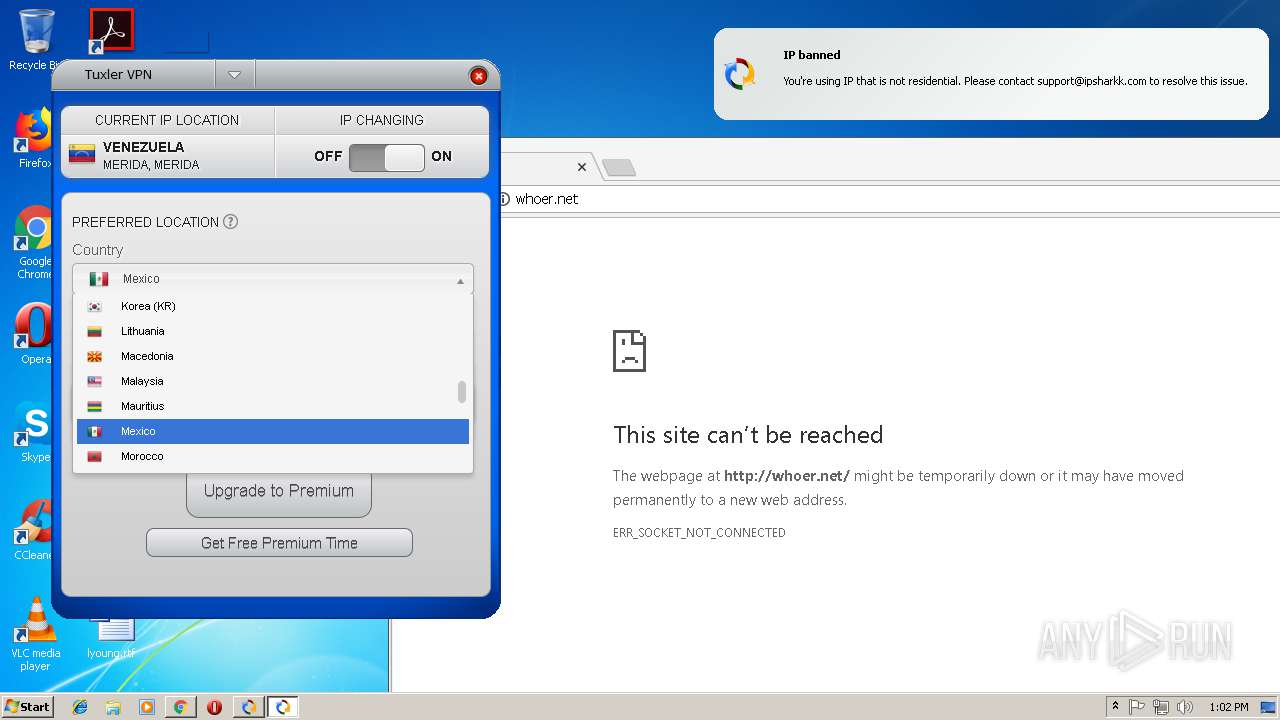Select Macedonia in country list
This screenshot has width=1280, height=720.
click(x=272, y=356)
